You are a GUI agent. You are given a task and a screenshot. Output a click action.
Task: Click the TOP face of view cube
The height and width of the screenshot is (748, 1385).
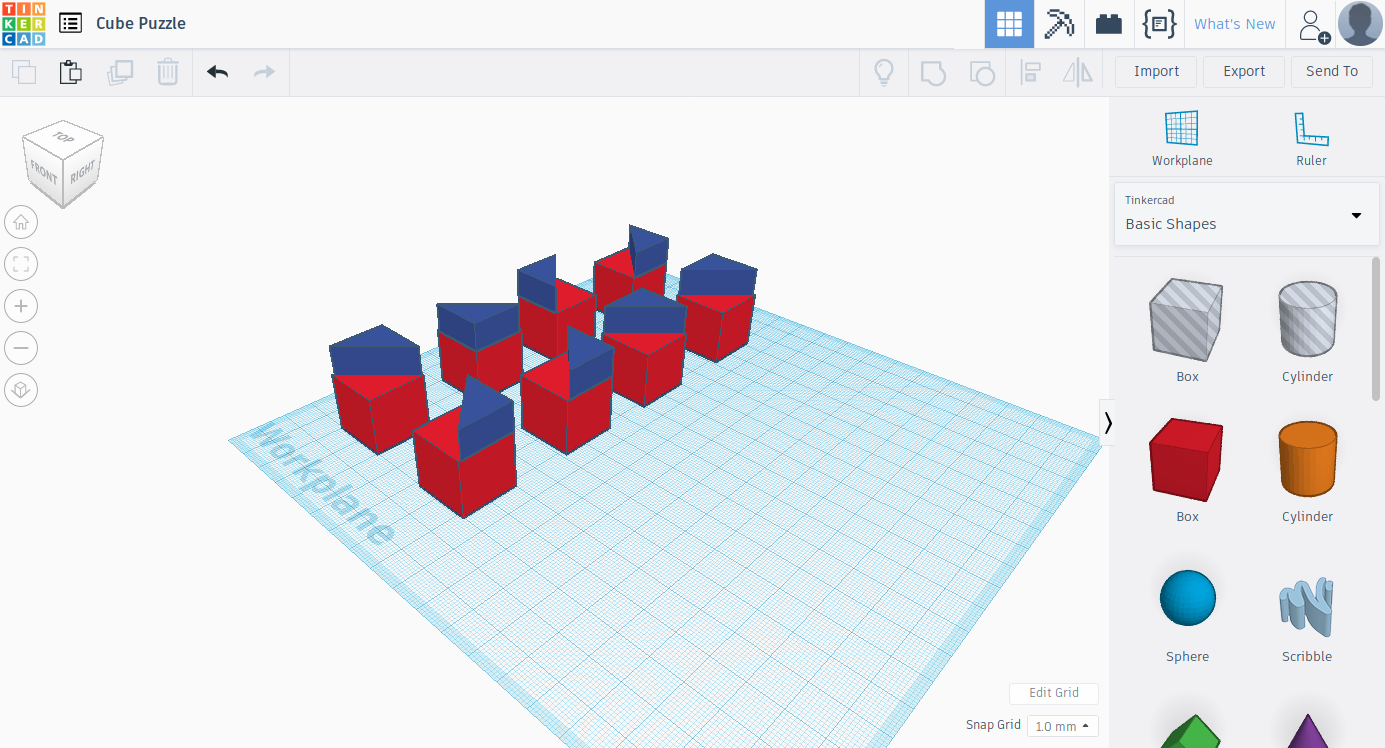pyautogui.click(x=64, y=137)
